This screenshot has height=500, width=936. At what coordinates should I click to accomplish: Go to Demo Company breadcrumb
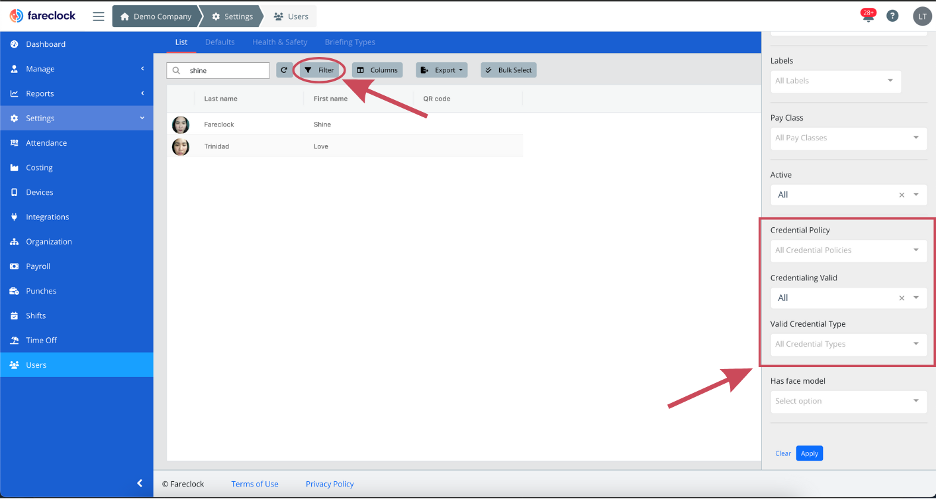[x=155, y=17]
